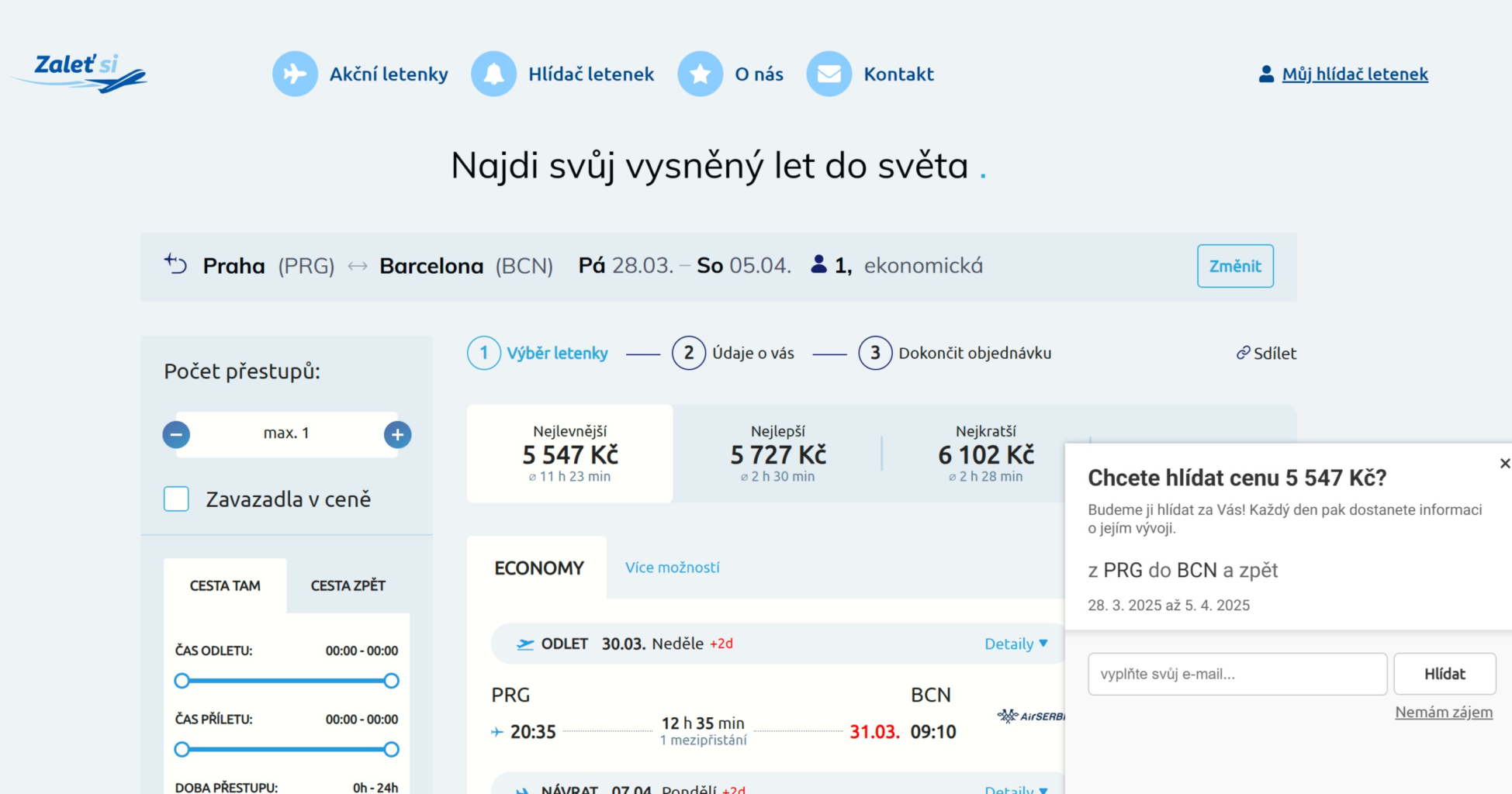Open Akční letenky via the plane icon
Viewport: 1512px width, 794px height.
295,74
